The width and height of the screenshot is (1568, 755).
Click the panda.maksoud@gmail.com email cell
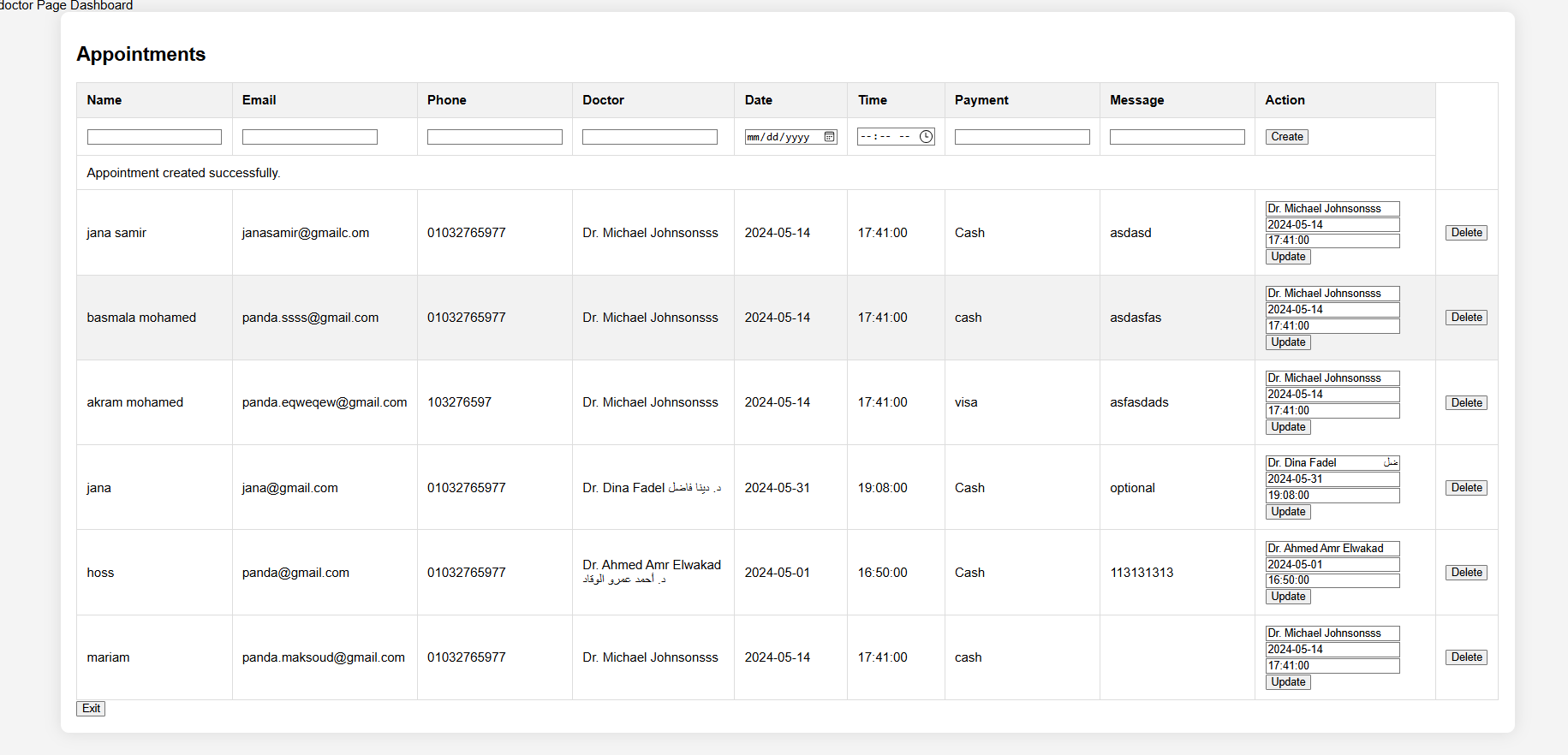324,657
